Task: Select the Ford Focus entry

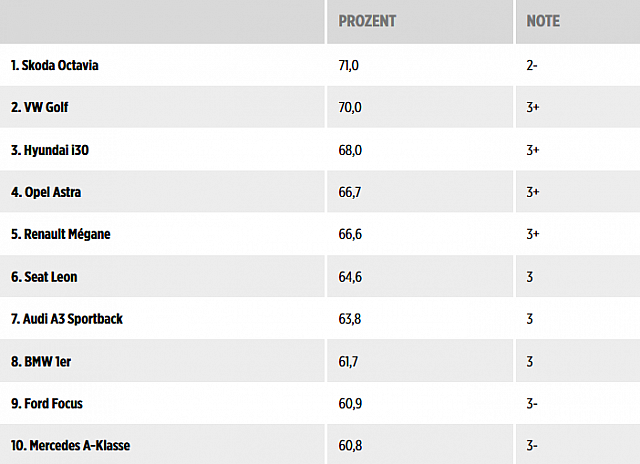Action: [45, 403]
